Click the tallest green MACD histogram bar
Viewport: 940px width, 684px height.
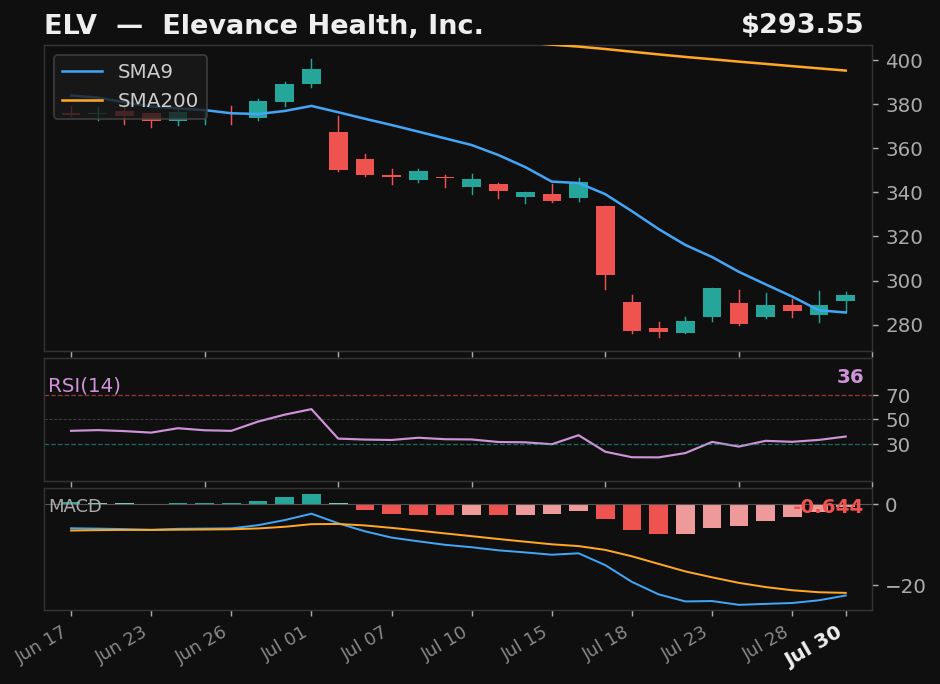tap(312, 499)
